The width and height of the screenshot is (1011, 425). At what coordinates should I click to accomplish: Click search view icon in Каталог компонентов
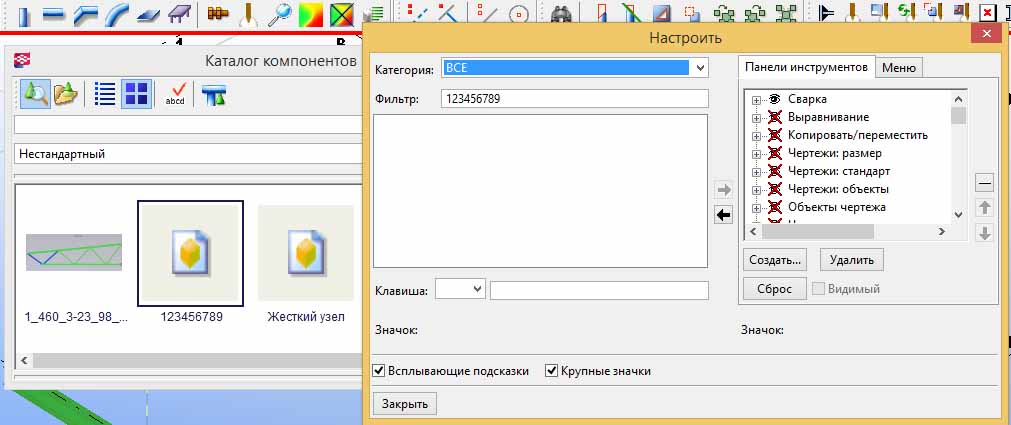tap(35, 94)
